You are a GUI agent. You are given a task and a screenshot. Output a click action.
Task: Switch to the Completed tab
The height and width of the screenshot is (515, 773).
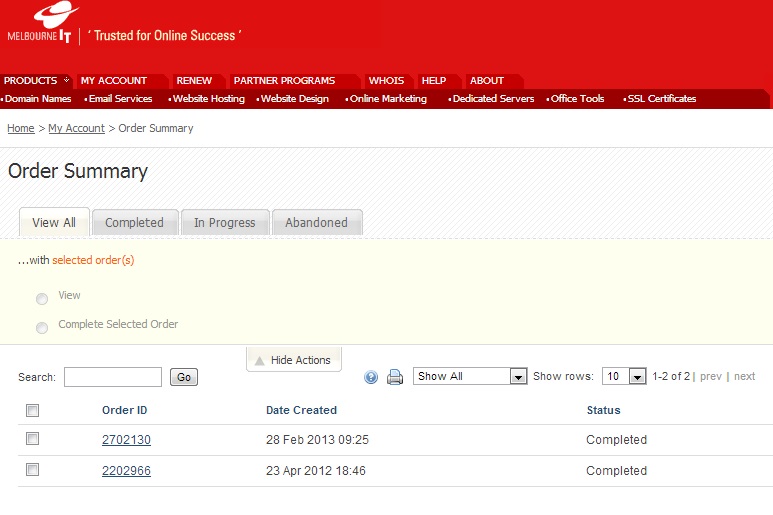[x=135, y=223]
